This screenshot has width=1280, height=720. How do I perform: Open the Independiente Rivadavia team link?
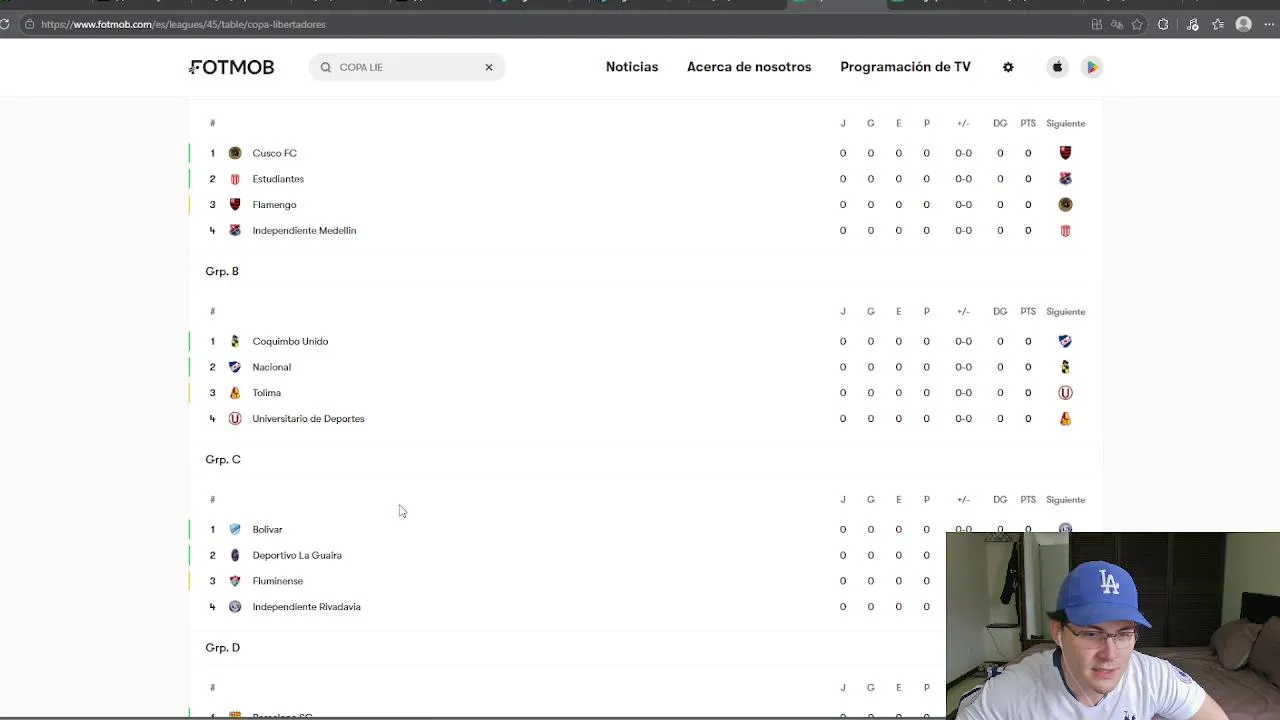point(306,607)
